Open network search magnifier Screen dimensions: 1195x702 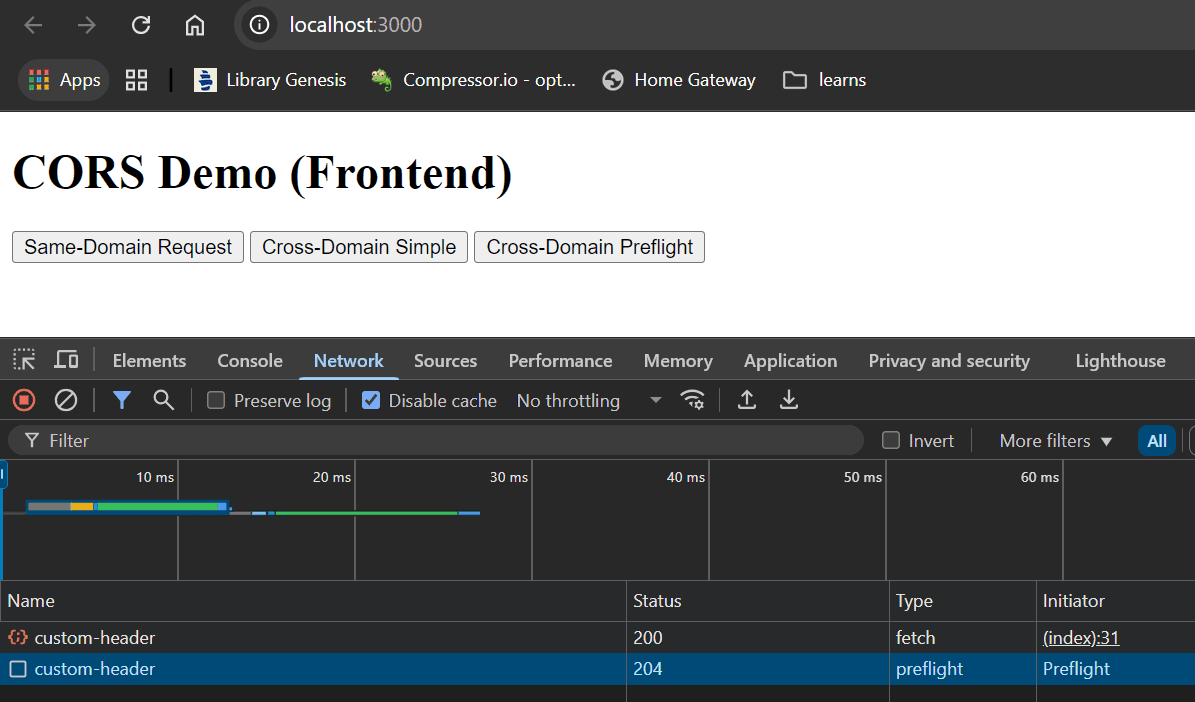click(x=163, y=401)
